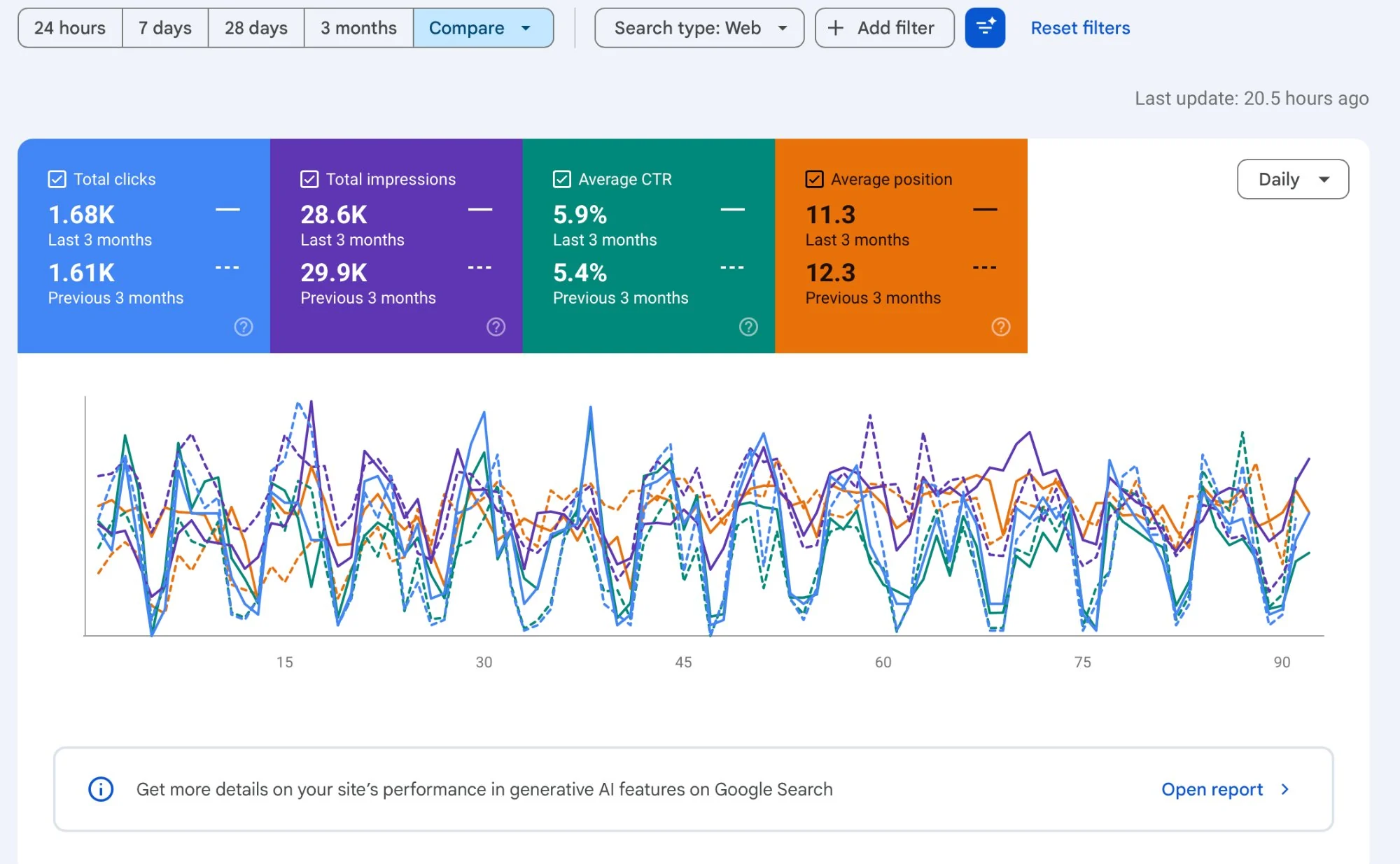Click the Reset filters link
1400x864 pixels.
[1080, 28]
